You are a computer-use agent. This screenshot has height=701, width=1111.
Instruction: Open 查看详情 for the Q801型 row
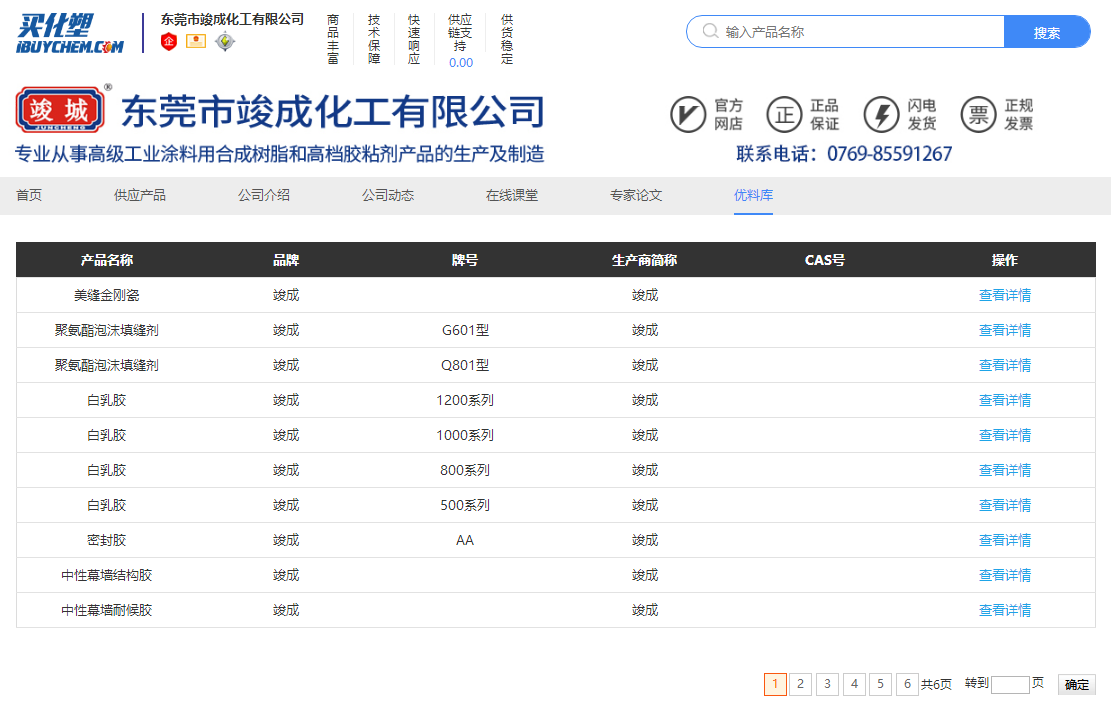tap(1005, 365)
